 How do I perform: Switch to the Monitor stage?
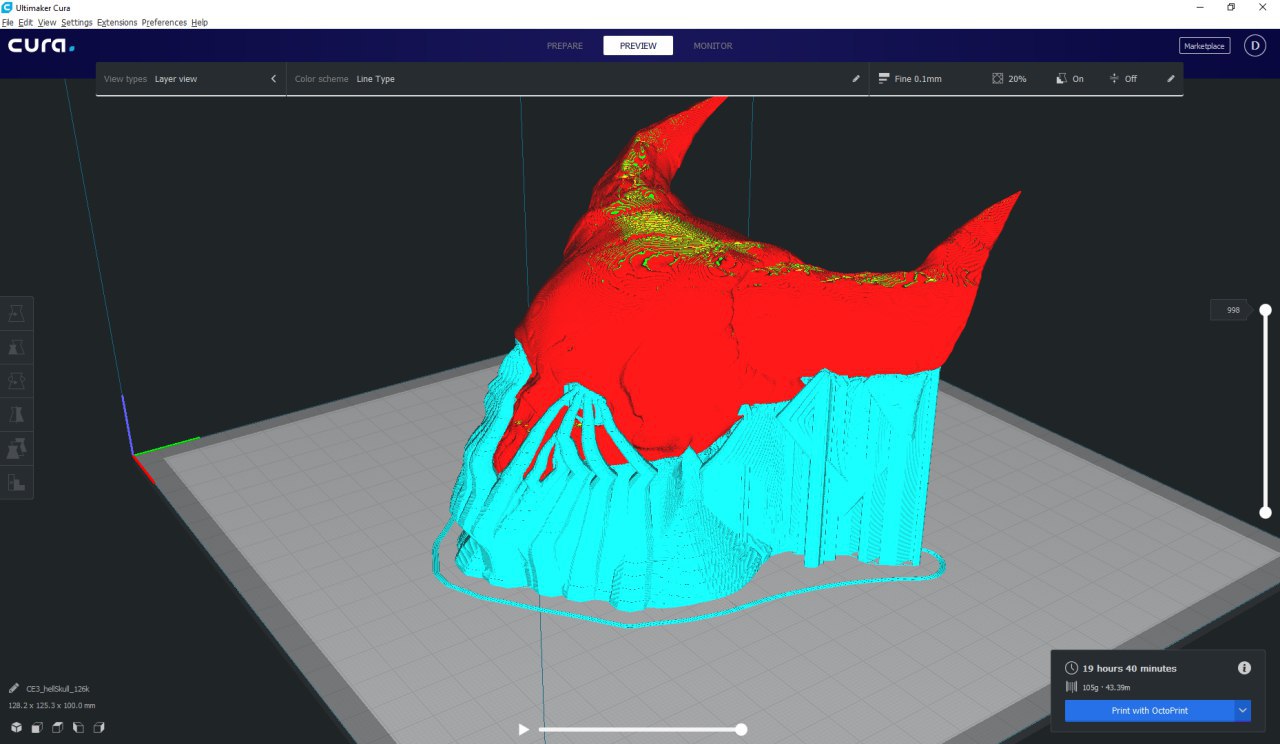click(x=713, y=46)
